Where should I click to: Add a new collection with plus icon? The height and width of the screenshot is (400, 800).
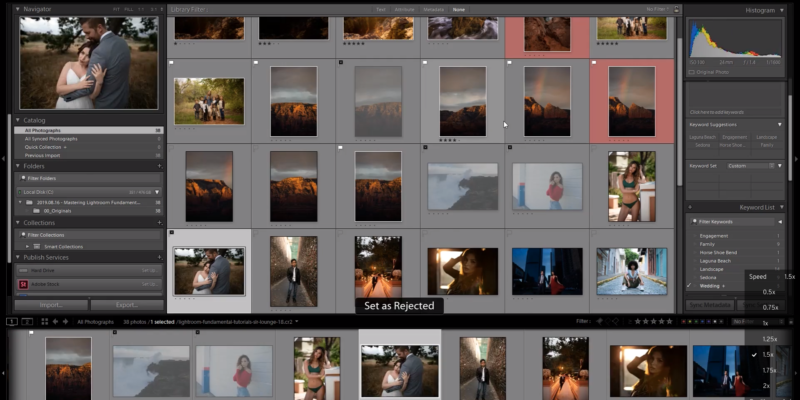pos(160,223)
